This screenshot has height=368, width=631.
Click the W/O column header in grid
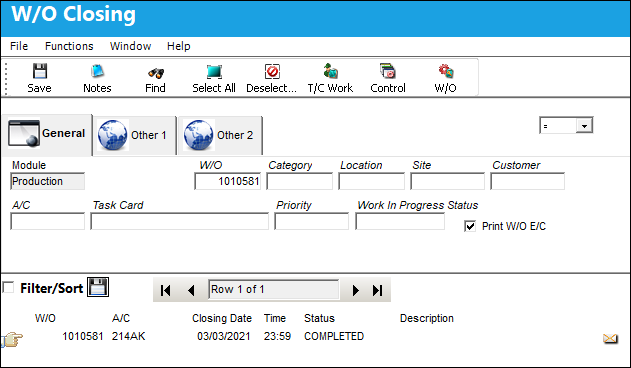(x=45, y=318)
